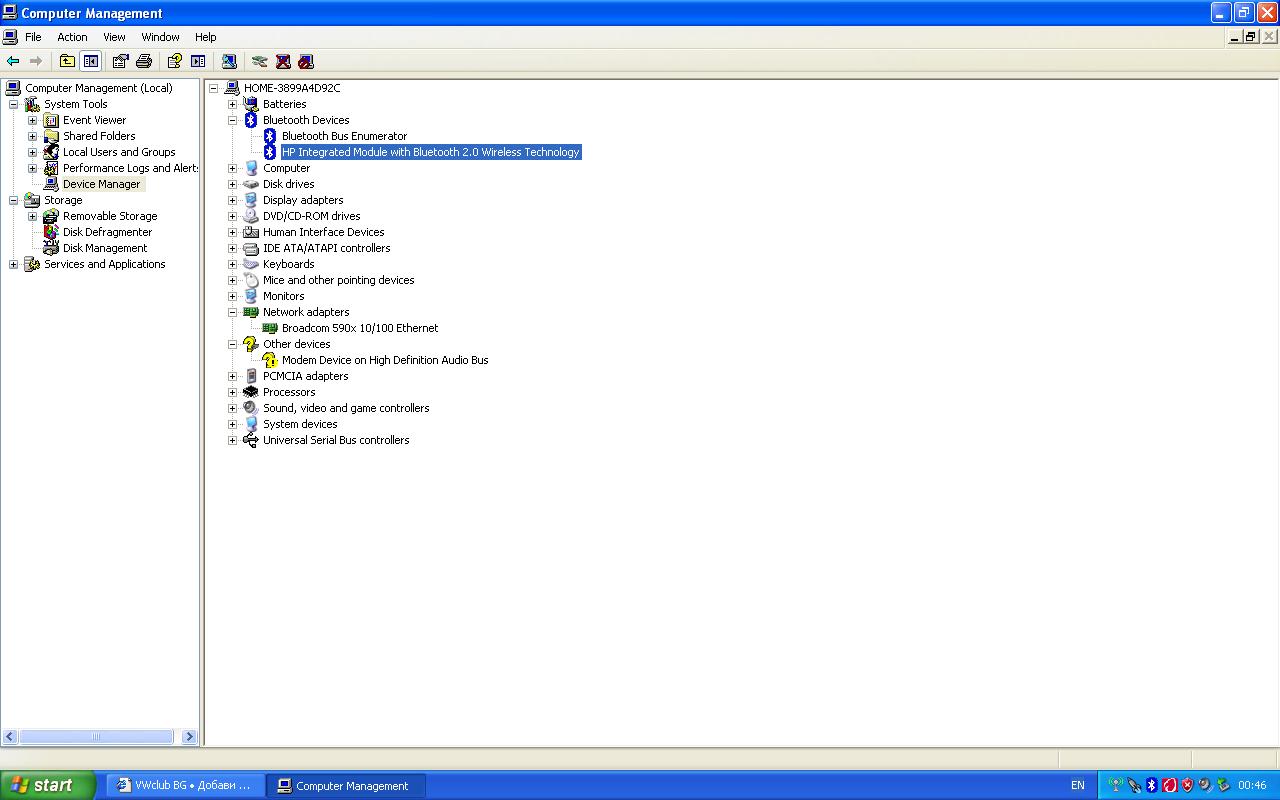Click the Print icon in the toolbar
Viewport: 1280px width, 800px height.
(144, 61)
